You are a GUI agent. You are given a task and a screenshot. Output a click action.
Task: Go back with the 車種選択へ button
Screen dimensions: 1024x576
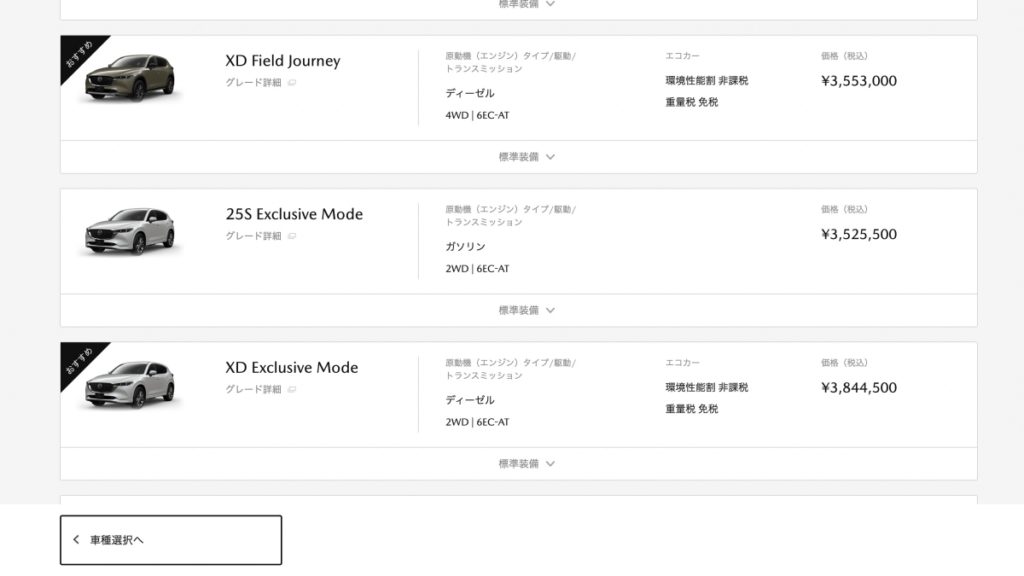171,540
